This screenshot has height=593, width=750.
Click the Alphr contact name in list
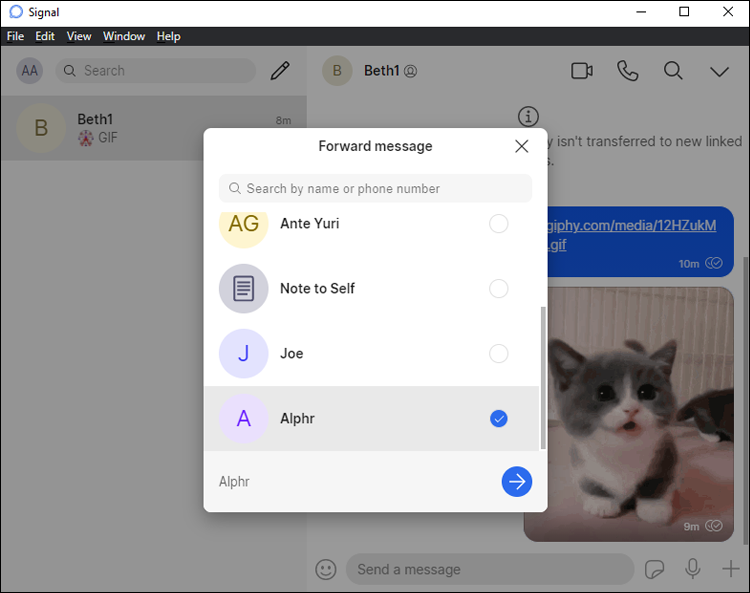point(298,419)
